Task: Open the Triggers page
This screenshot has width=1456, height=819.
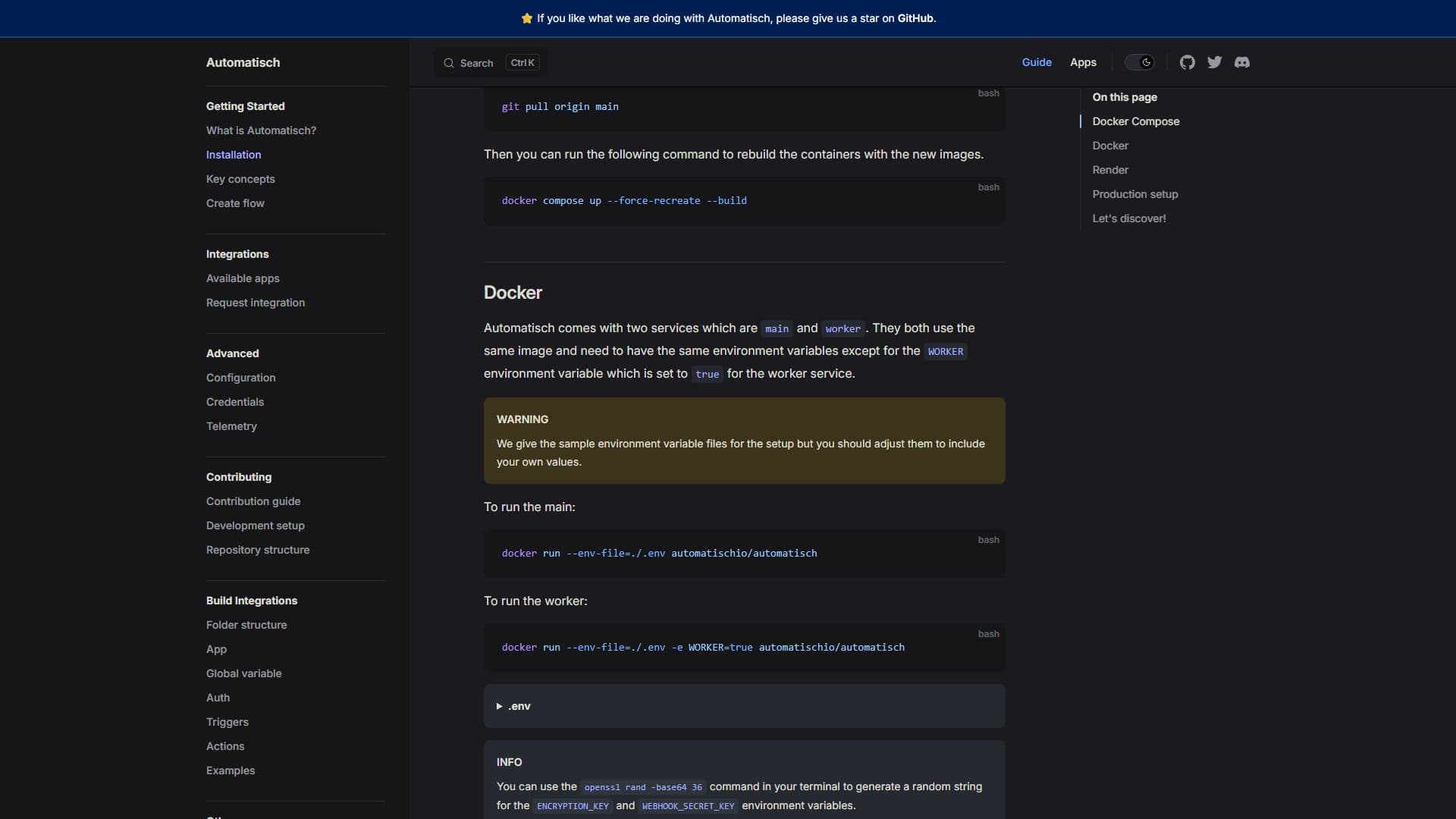Action: coord(227,722)
